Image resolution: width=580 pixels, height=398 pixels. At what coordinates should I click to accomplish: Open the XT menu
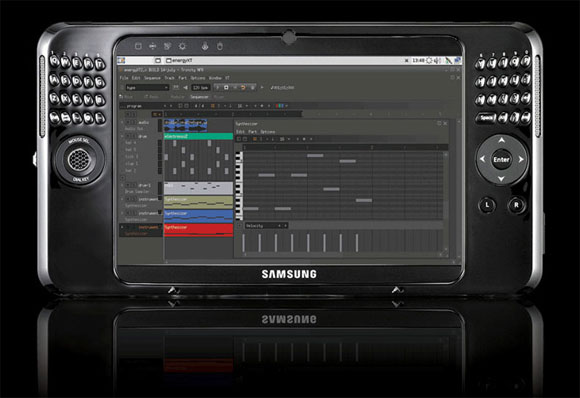(227, 78)
